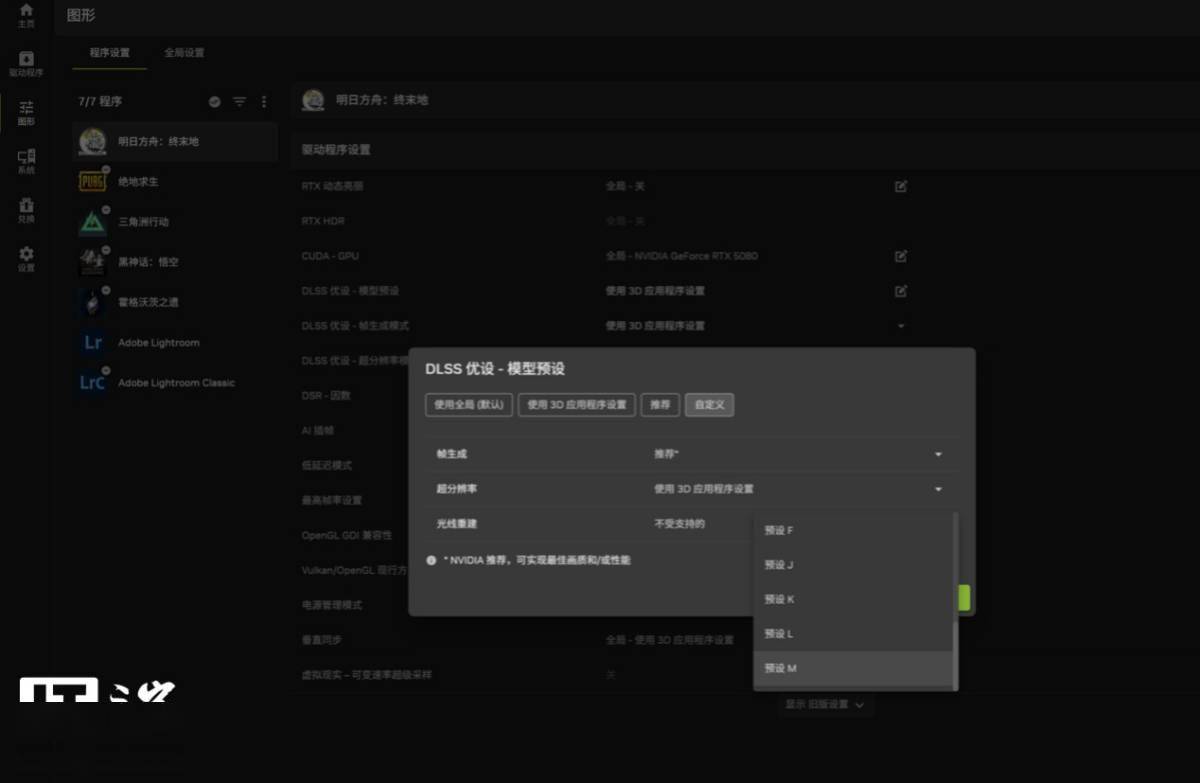Open the three-dot menu above program list

coord(264,102)
